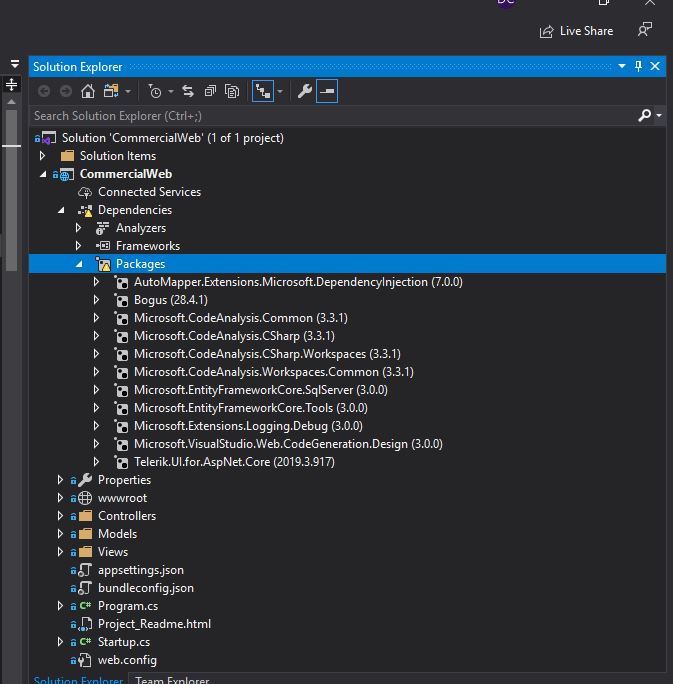
Task: Click Sync with Active Document icon
Action: click(x=188, y=91)
